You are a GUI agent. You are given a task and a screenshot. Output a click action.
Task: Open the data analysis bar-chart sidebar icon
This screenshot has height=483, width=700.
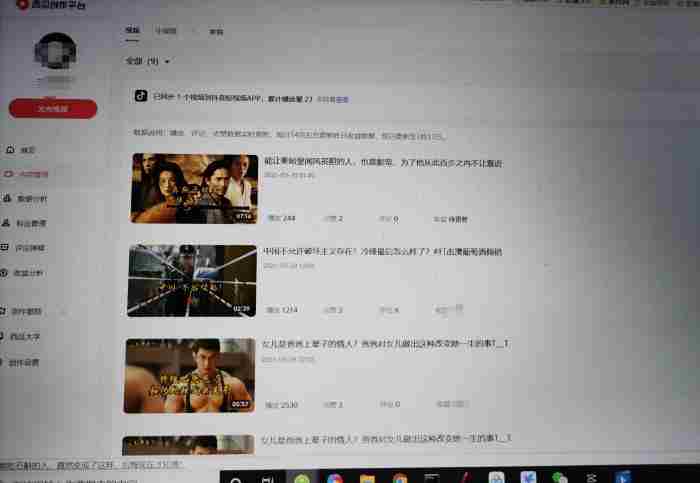point(7,198)
